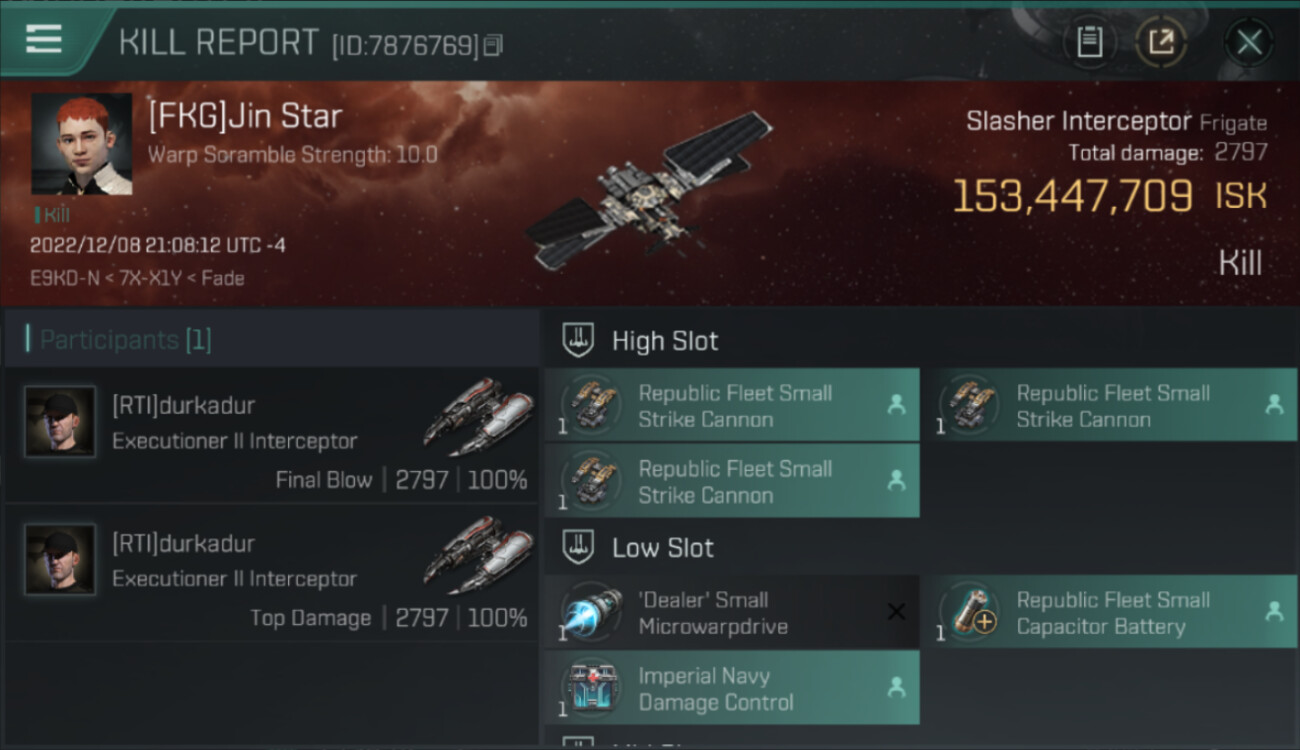Click the clipboard report icon

1089,42
